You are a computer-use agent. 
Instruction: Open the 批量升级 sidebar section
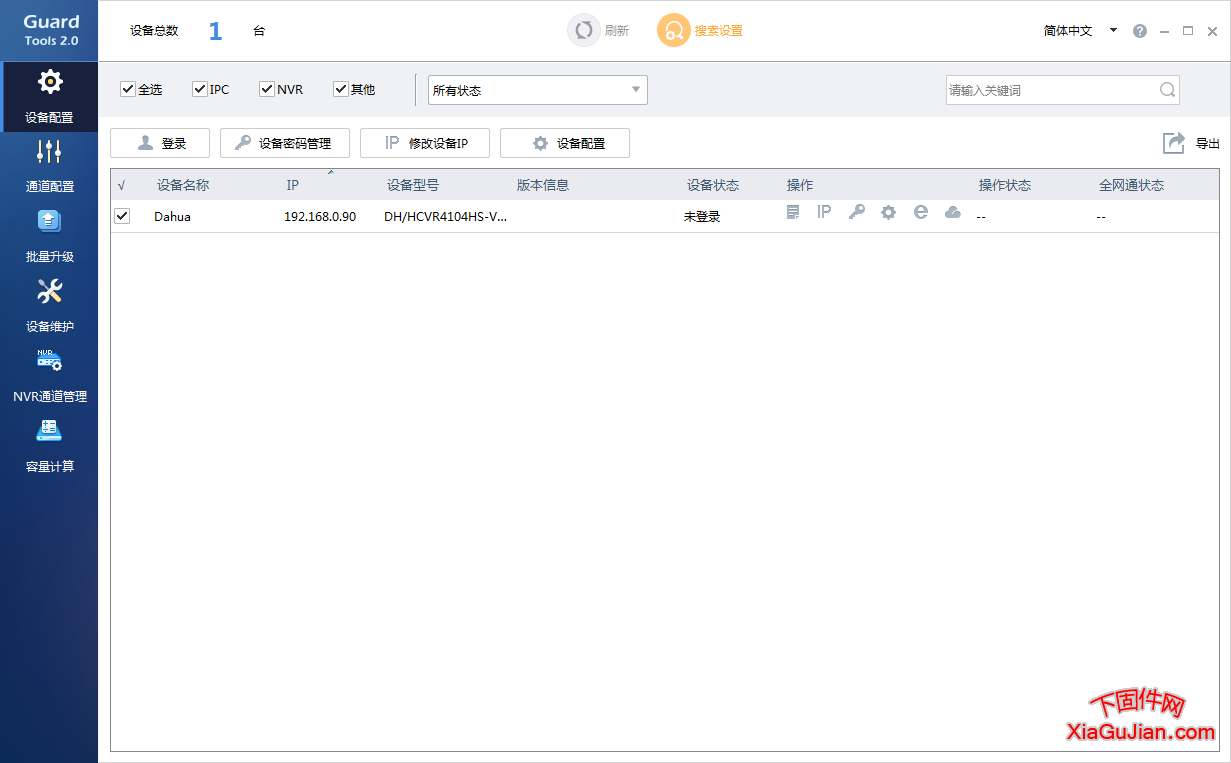[49, 235]
